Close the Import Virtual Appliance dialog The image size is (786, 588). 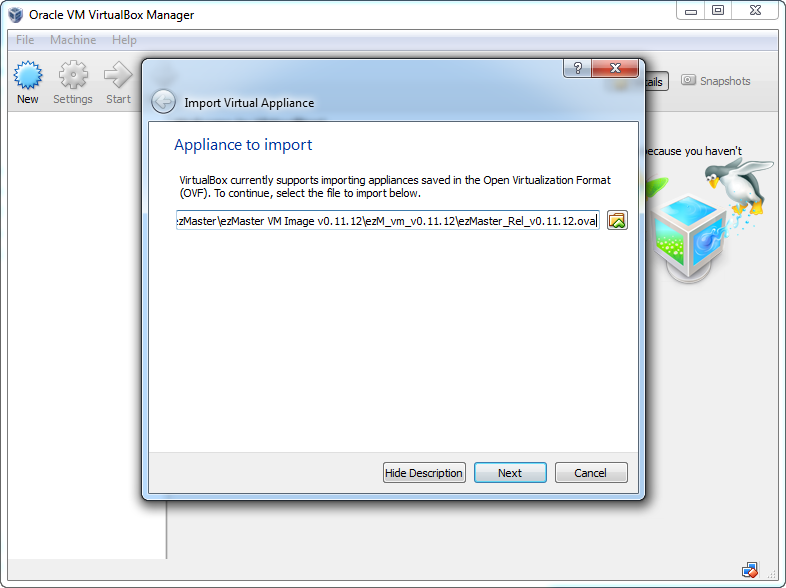[615, 68]
